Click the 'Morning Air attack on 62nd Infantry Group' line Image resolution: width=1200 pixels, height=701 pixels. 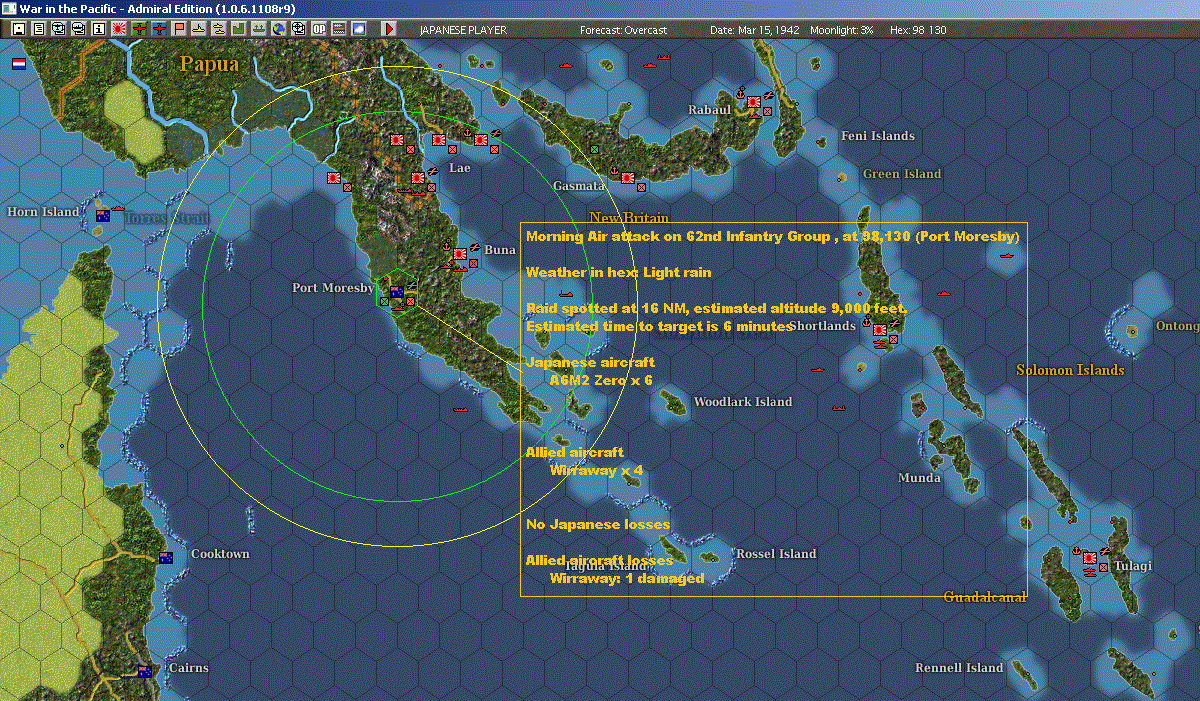(x=772, y=237)
